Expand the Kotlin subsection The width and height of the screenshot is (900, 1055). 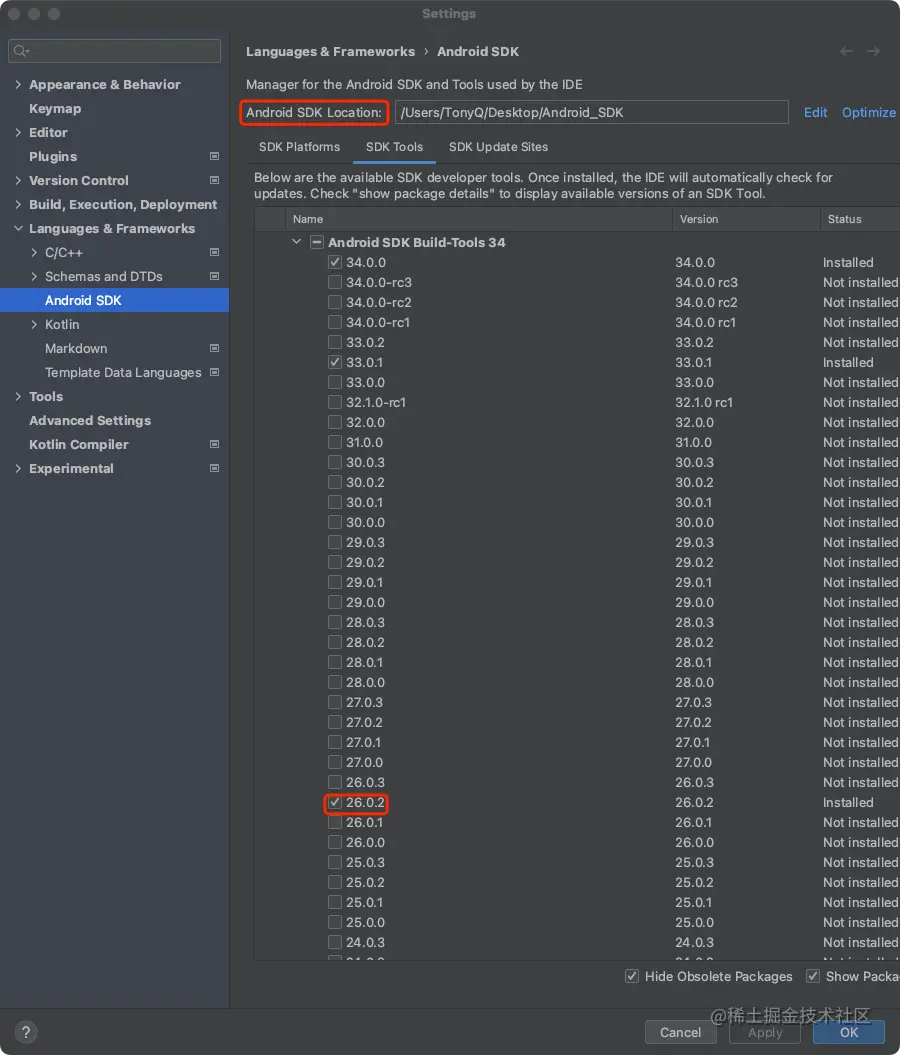[x=34, y=324]
